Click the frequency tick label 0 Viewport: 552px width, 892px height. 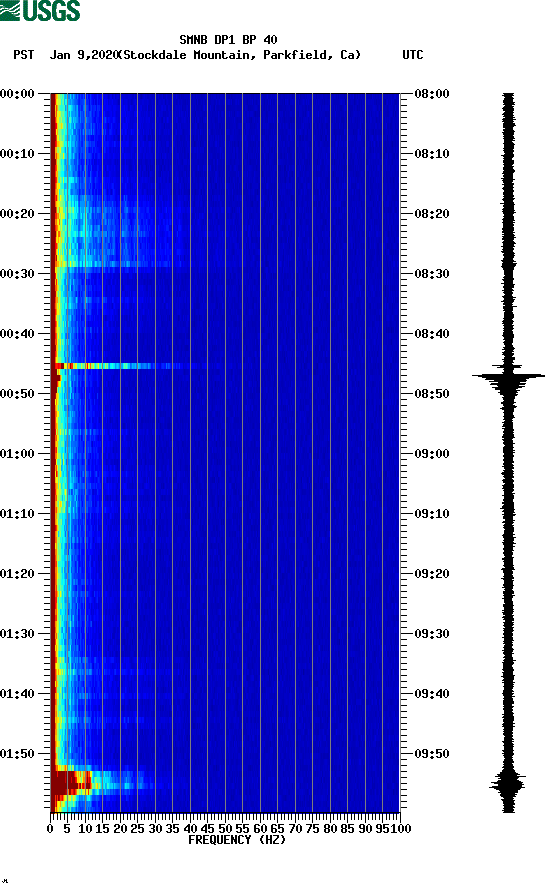coord(50,829)
